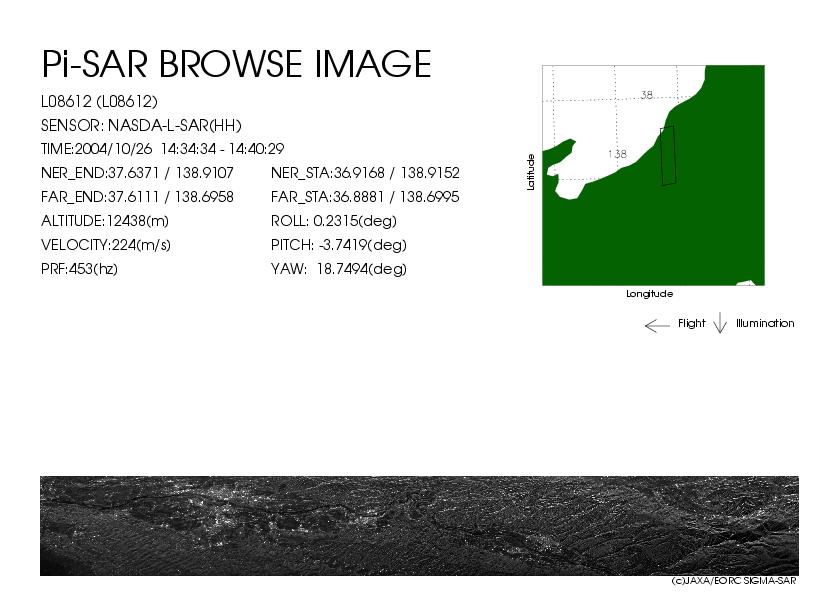Click the green location map
This screenshot has width=822, height=595.
pyautogui.click(x=653, y=176)
